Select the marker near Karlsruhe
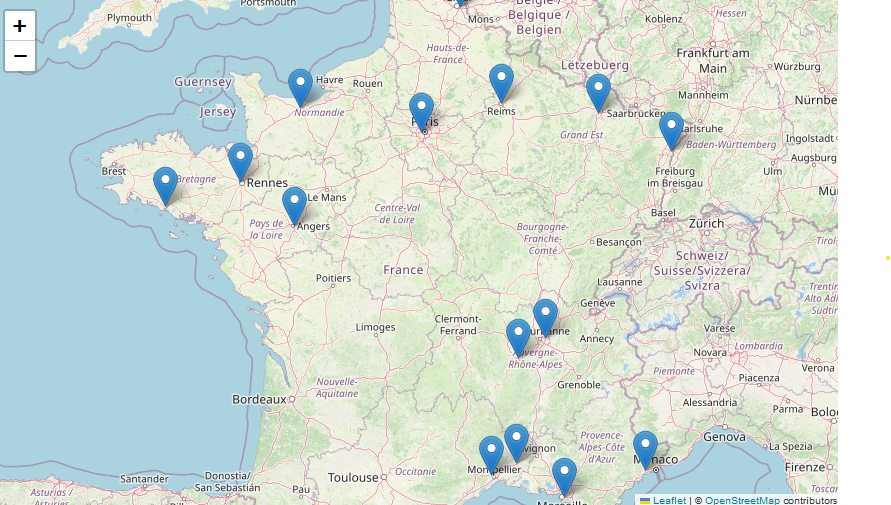Image resolution: width=891 pixels, height=505 pixels. (x=671, y=130)
